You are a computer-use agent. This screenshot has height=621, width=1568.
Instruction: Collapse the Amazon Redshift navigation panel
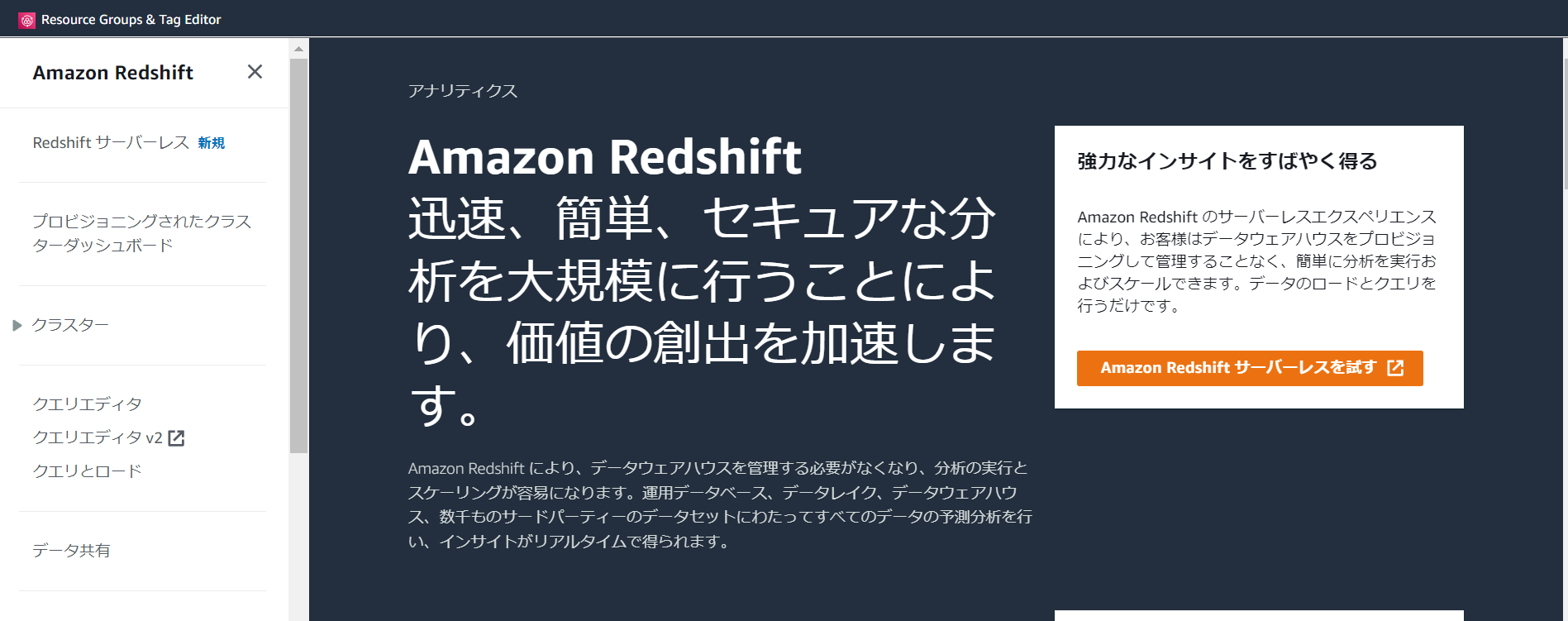pyautogui.click(x=255, y=72)
